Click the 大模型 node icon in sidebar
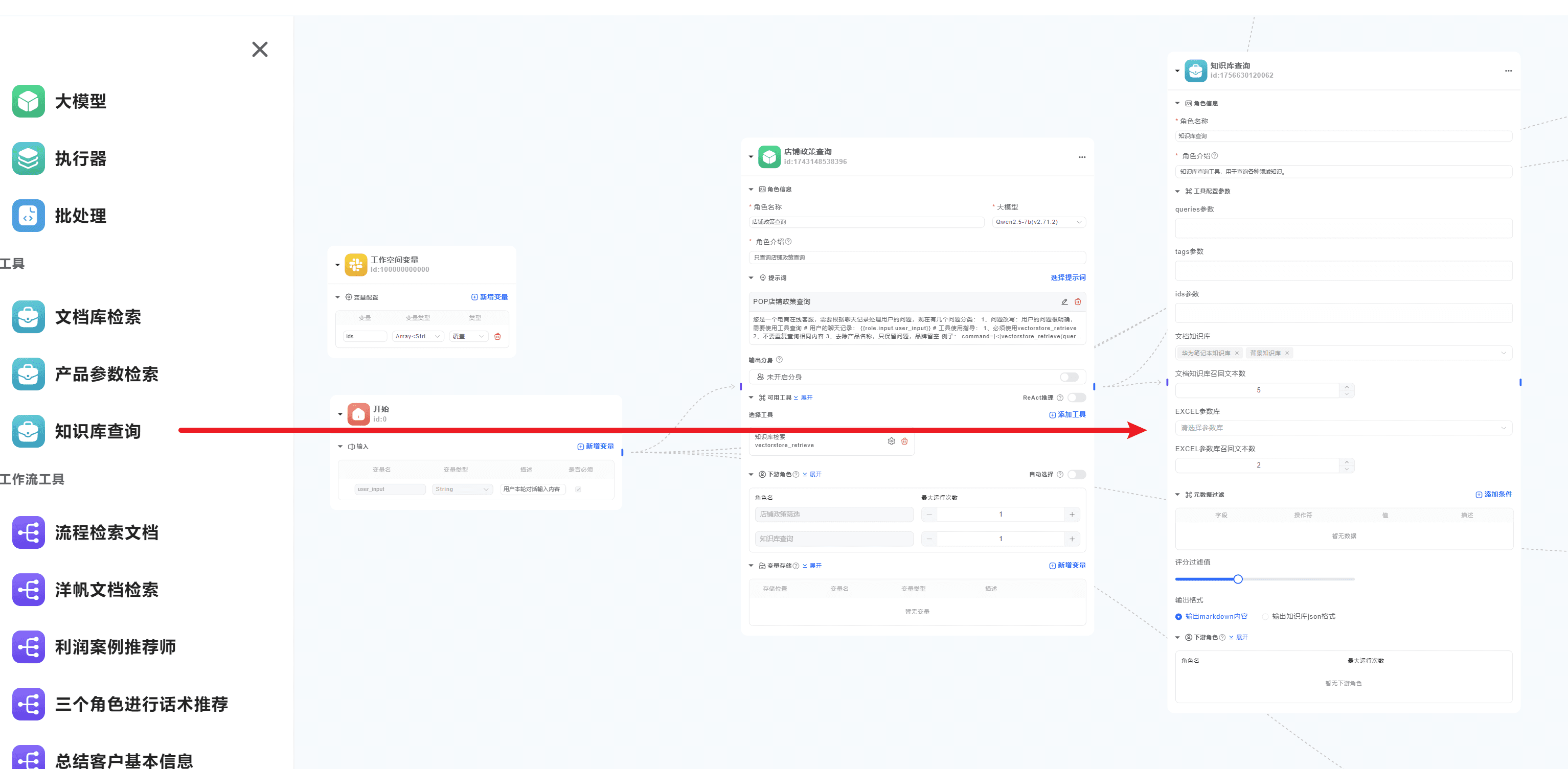The height and width of the screenshot is (769, 1568). click(28, 101)
